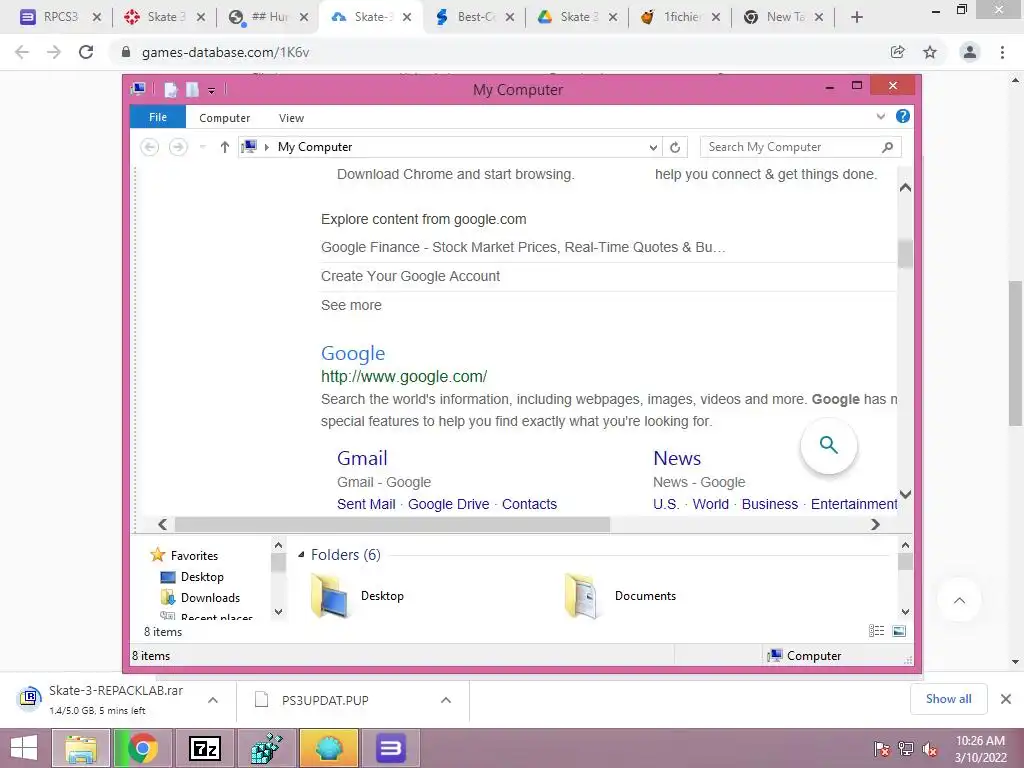Open the Contacts sublink
The height and width of the screenshot is (768, 1024).
pyautogui.click(x=530, y=504)
